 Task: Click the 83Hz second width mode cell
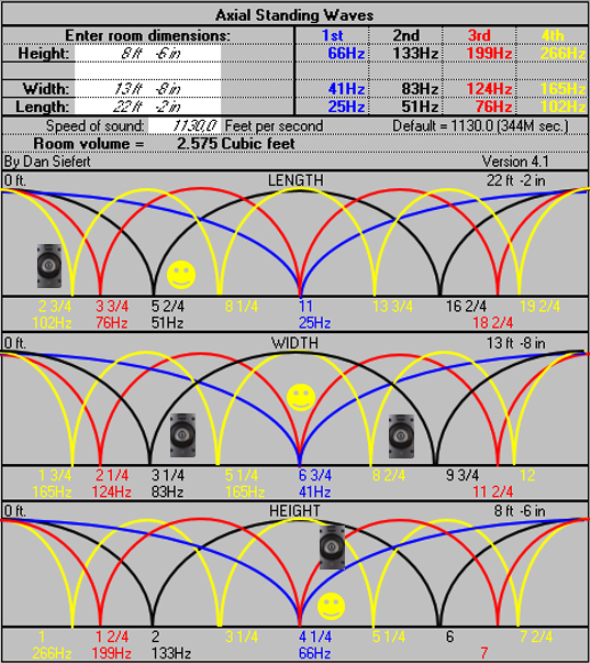coord(420,89)
